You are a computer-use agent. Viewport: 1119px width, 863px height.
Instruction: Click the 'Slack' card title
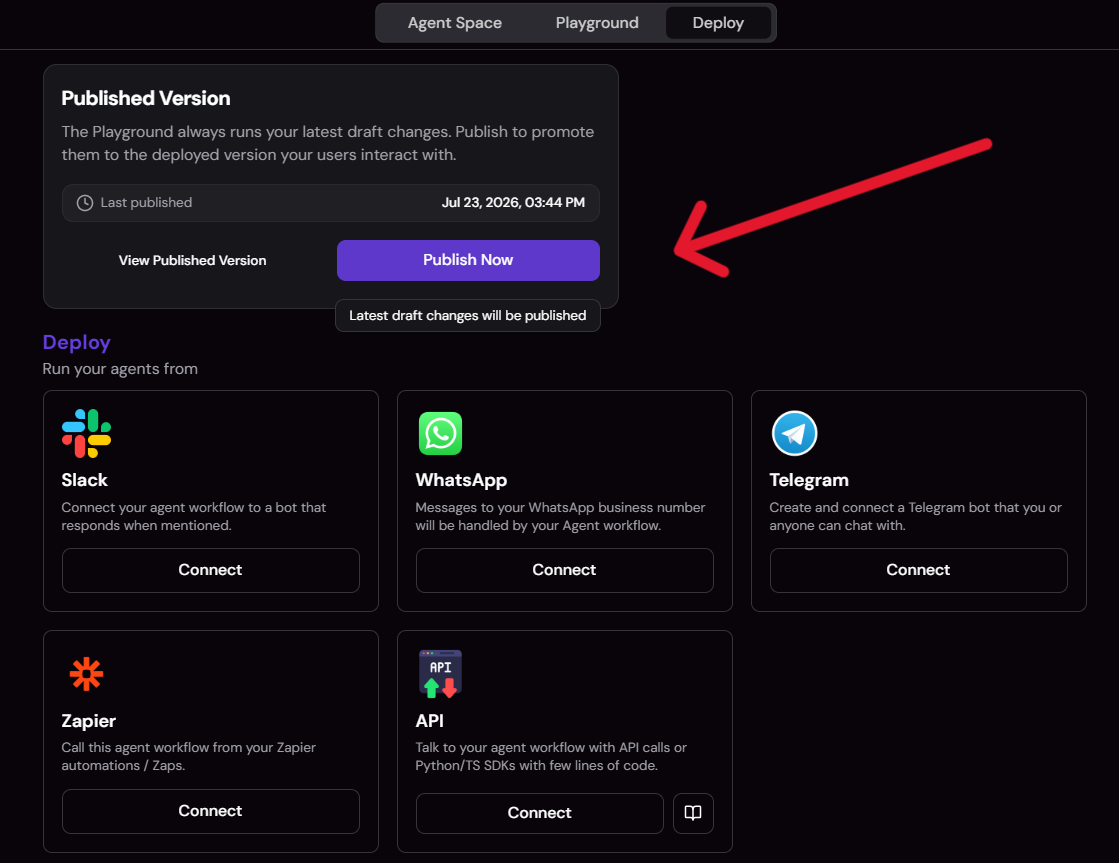(x=84, y=480)
